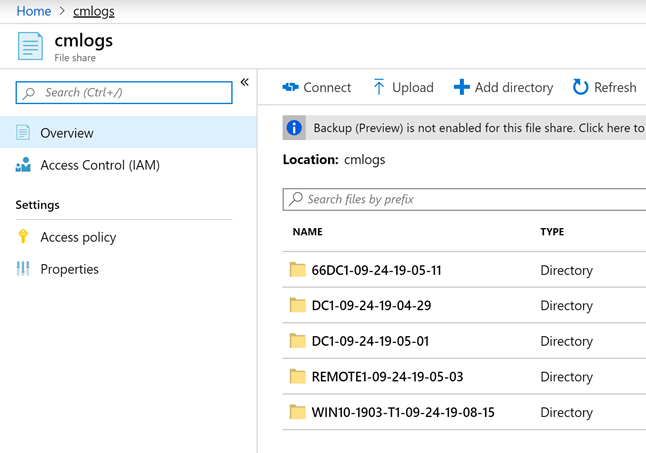Click the Access Control (IAM) people icon
Image resolution: width=646 pixels, height=453 pixels.
23,165
